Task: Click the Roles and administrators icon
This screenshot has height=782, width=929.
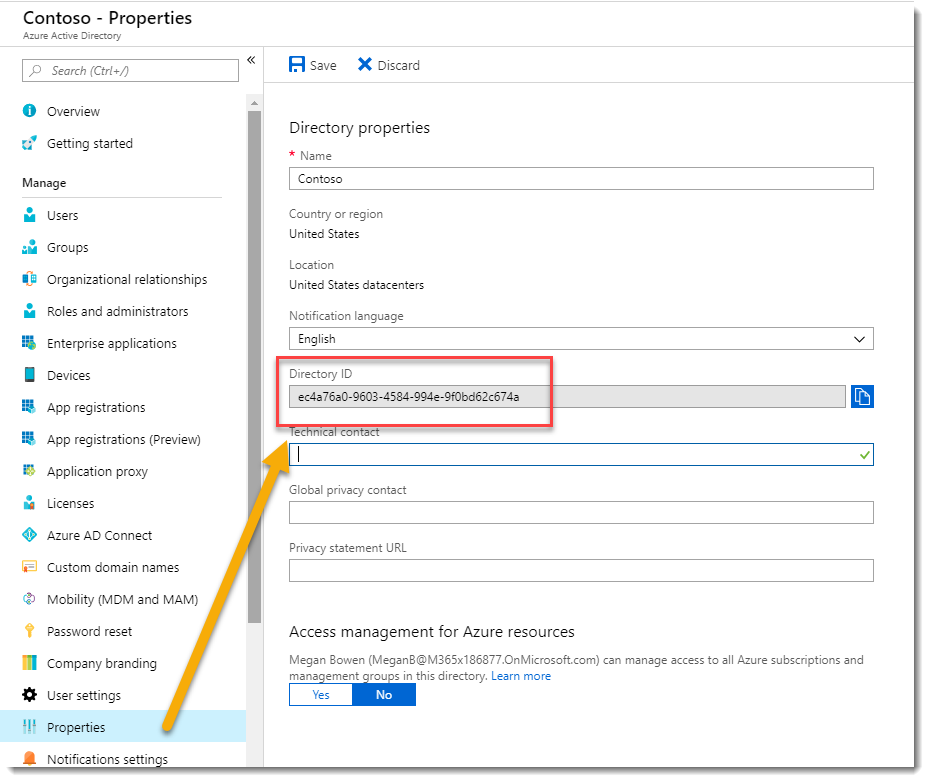Action: click(29, 311)
